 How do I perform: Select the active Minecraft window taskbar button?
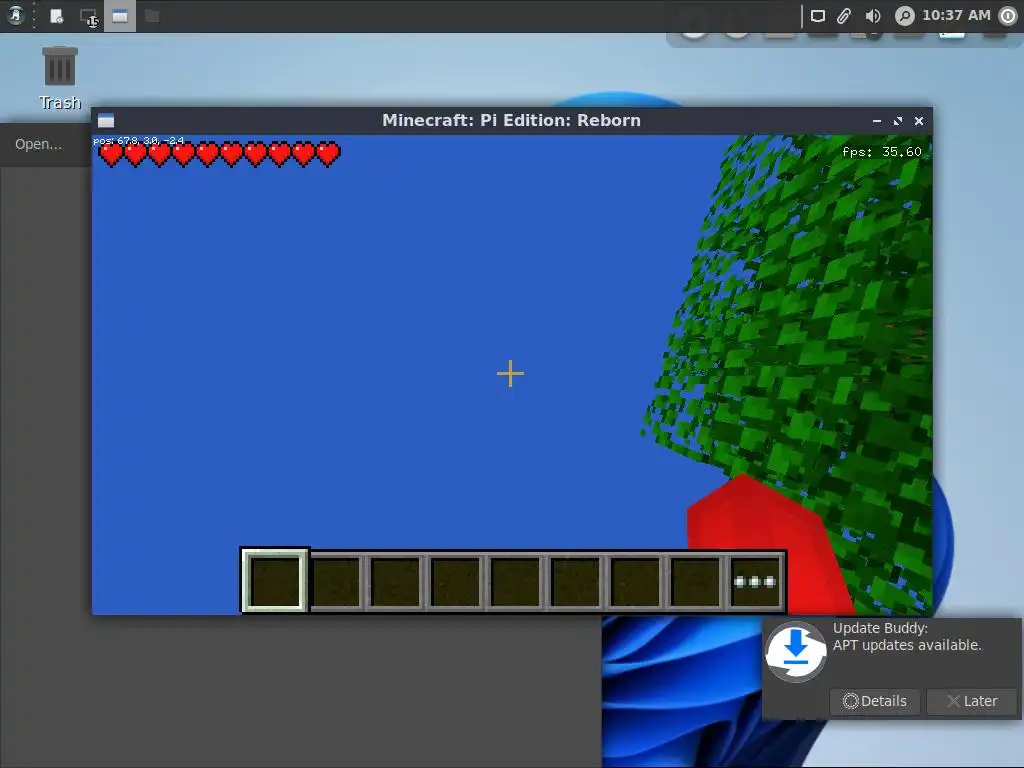tap(120, 16)
